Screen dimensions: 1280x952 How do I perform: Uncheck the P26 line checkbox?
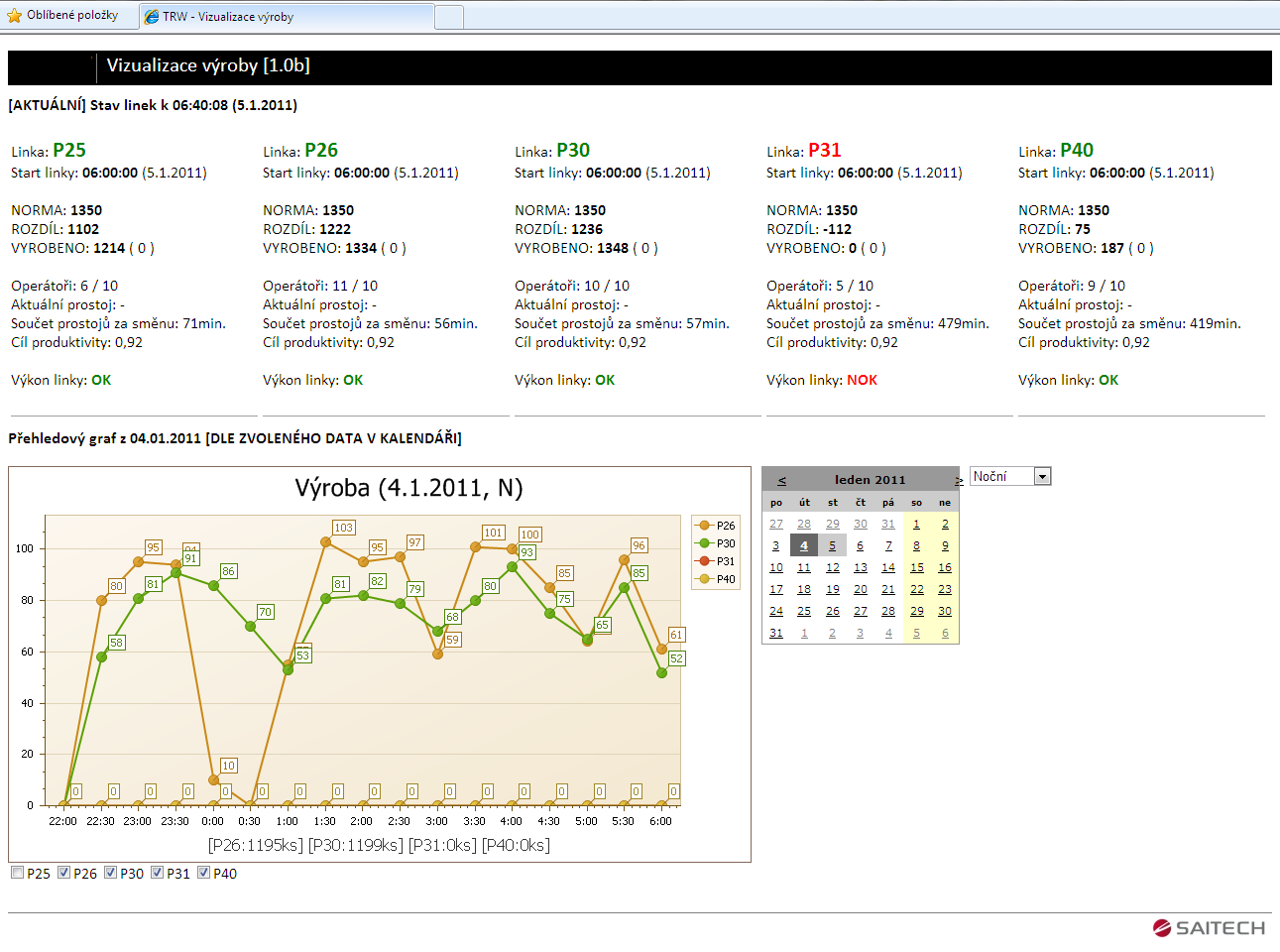63,873
